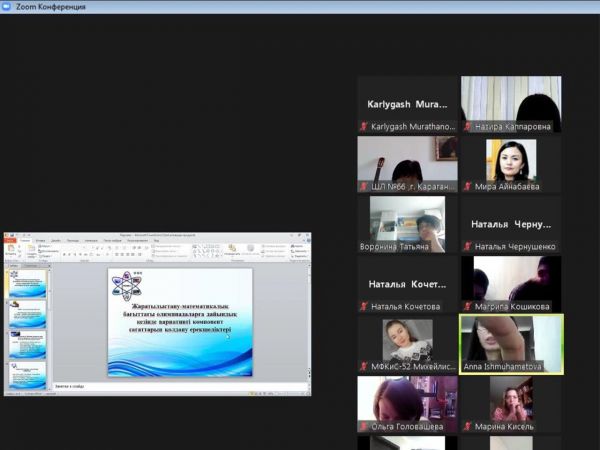
Task: Click muted mic icon beside Мира Айнабаева
Action: (468, 187)
